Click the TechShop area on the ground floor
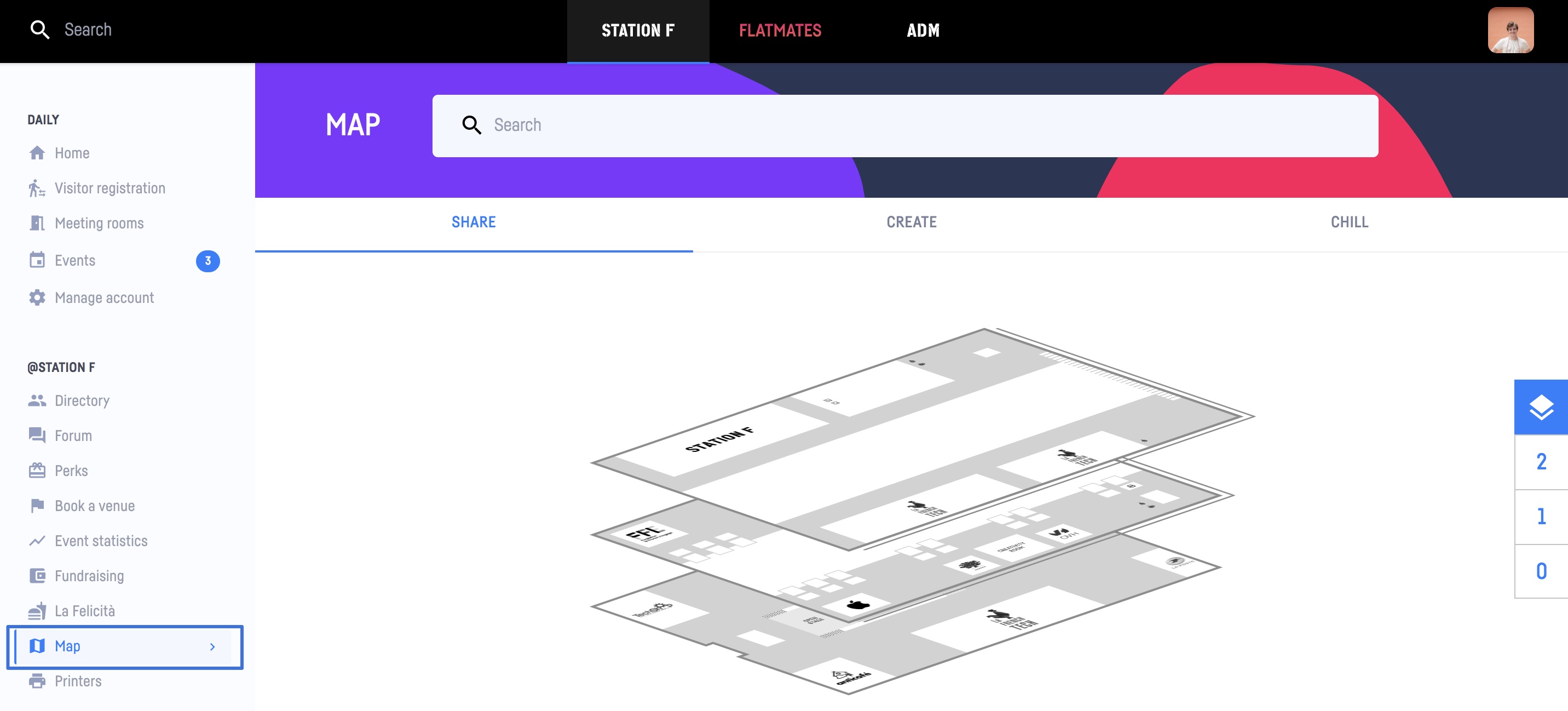This screenshot has height=711, width=1568. [652, 610]
